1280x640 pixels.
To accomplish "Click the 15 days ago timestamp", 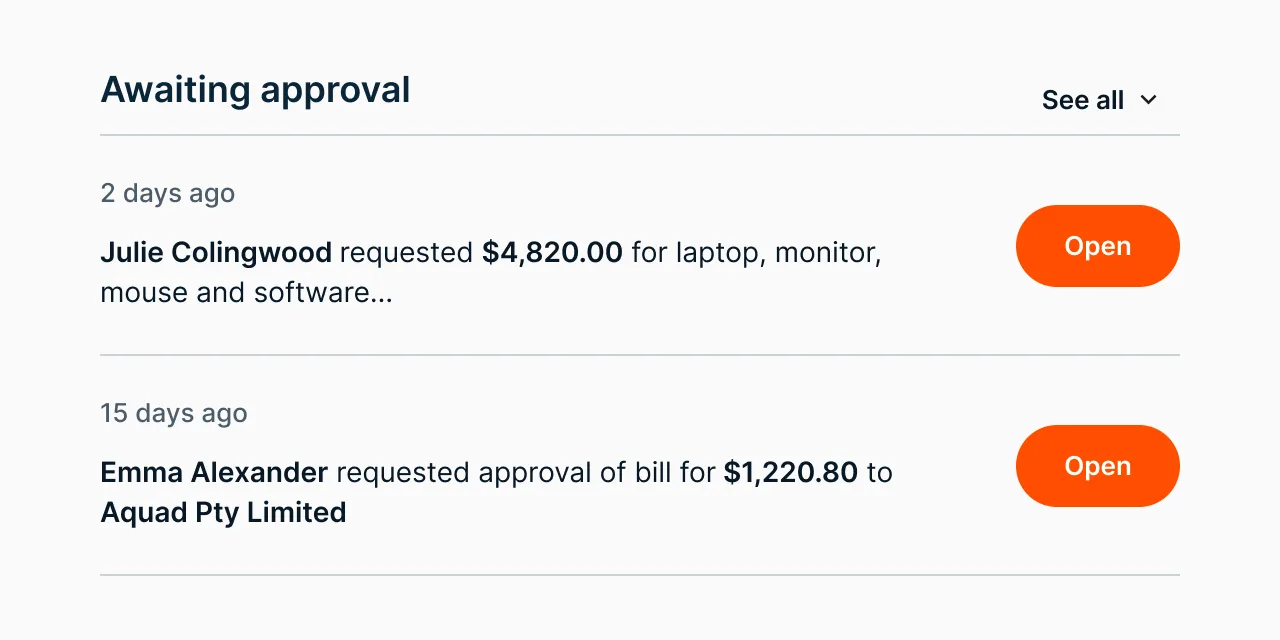I will pos(174,413).
